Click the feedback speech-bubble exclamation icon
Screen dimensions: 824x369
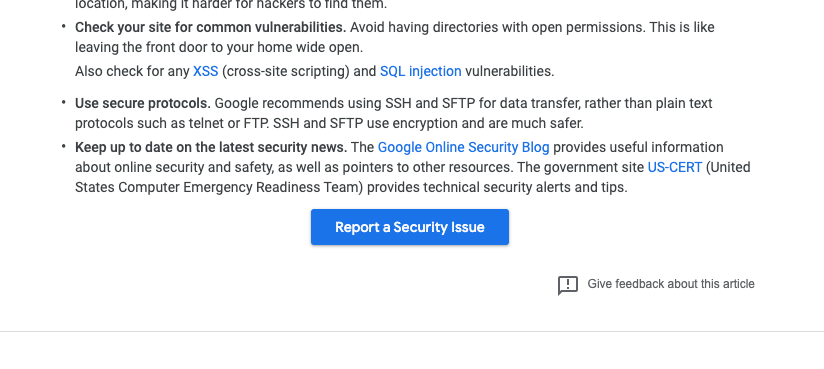click(x=568, y=285)
